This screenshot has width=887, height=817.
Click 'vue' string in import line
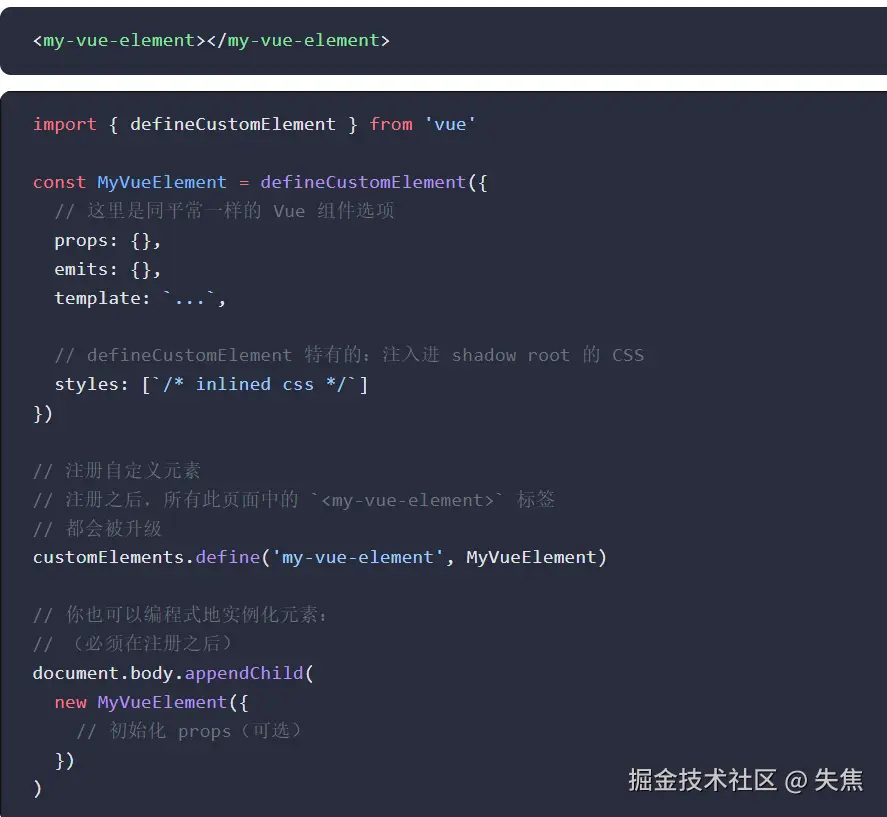click(450, 124)
